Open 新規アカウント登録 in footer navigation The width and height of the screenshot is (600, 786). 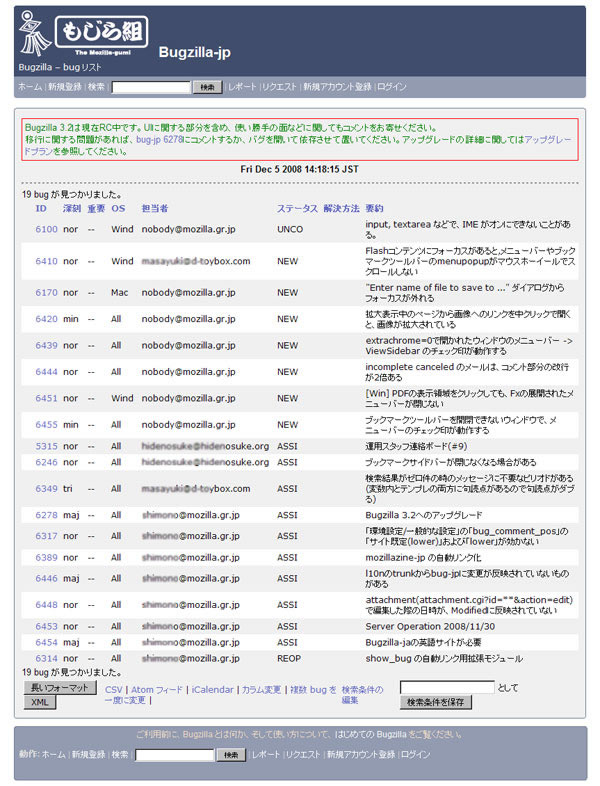pyautogui.click(x=361, y=754)
